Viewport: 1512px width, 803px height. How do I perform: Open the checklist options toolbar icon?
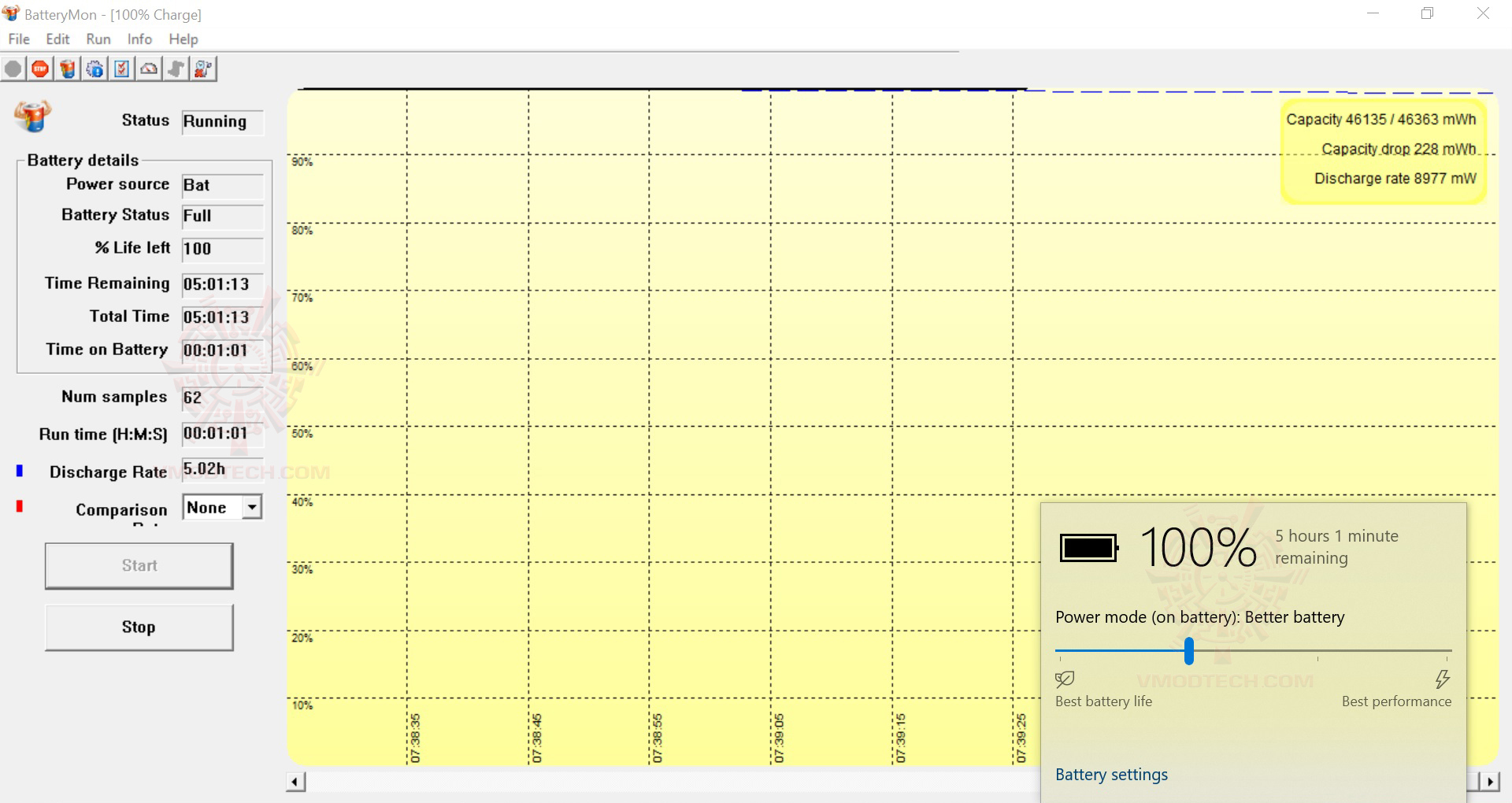click(x=122, y=69)
